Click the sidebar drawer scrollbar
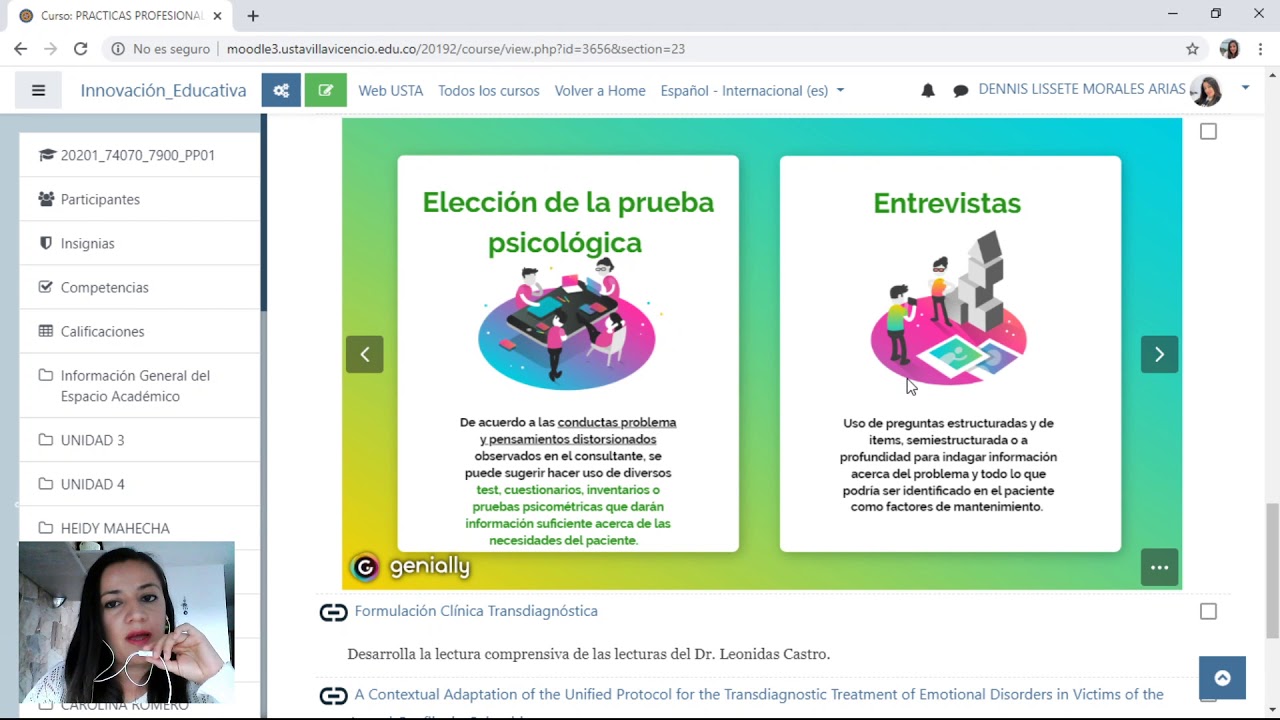 [x=264, y=212]
